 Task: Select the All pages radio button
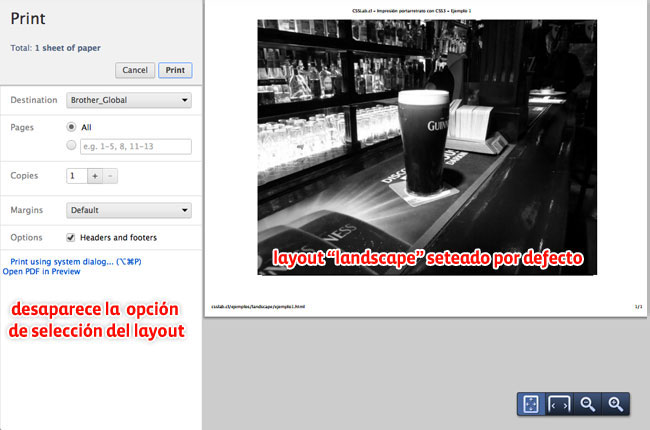coord(71,127)
